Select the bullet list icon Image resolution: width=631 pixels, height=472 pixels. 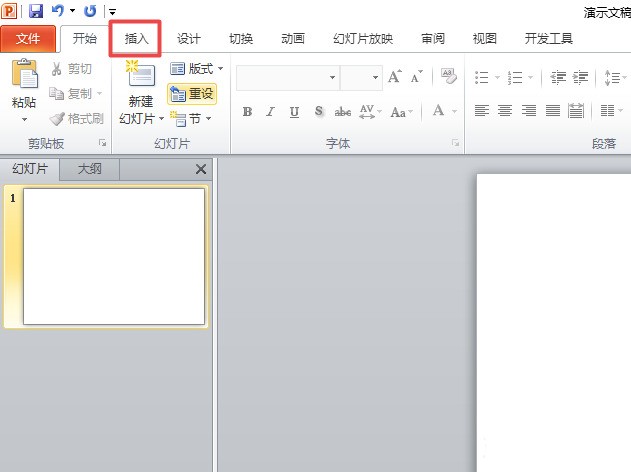482,77
